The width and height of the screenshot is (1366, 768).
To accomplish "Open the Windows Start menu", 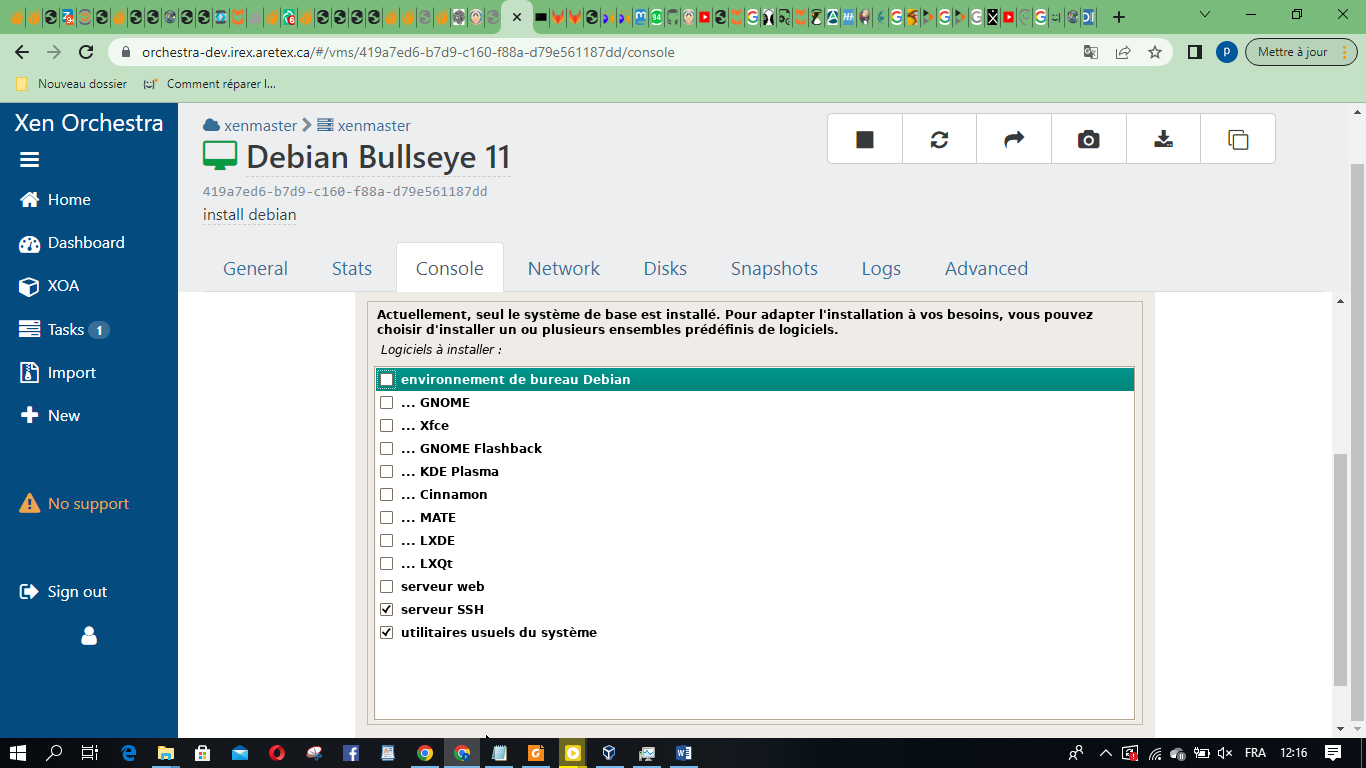I will click(x=18, y=752).
